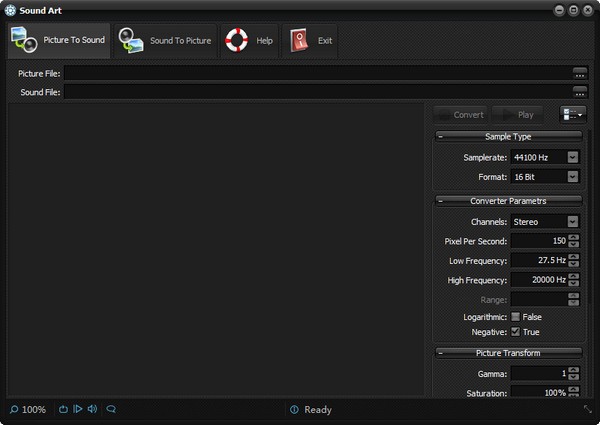Image resolution: width=600 pixels, height=425 pixels.
Task: Browse for a Picture File
Action: tap(579, 73)
